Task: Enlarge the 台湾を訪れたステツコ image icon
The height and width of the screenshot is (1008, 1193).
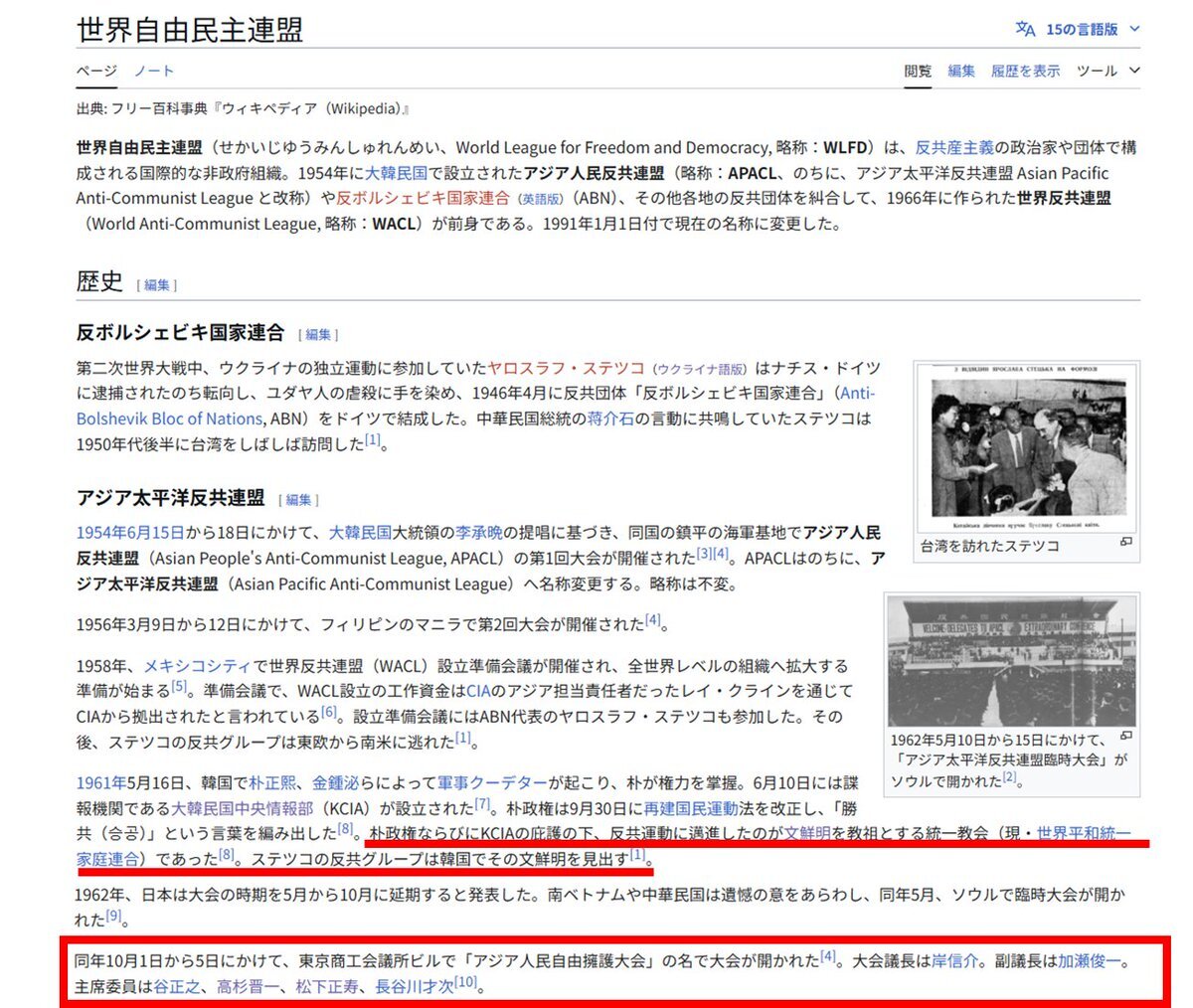Action: [x=1126, y=542]
